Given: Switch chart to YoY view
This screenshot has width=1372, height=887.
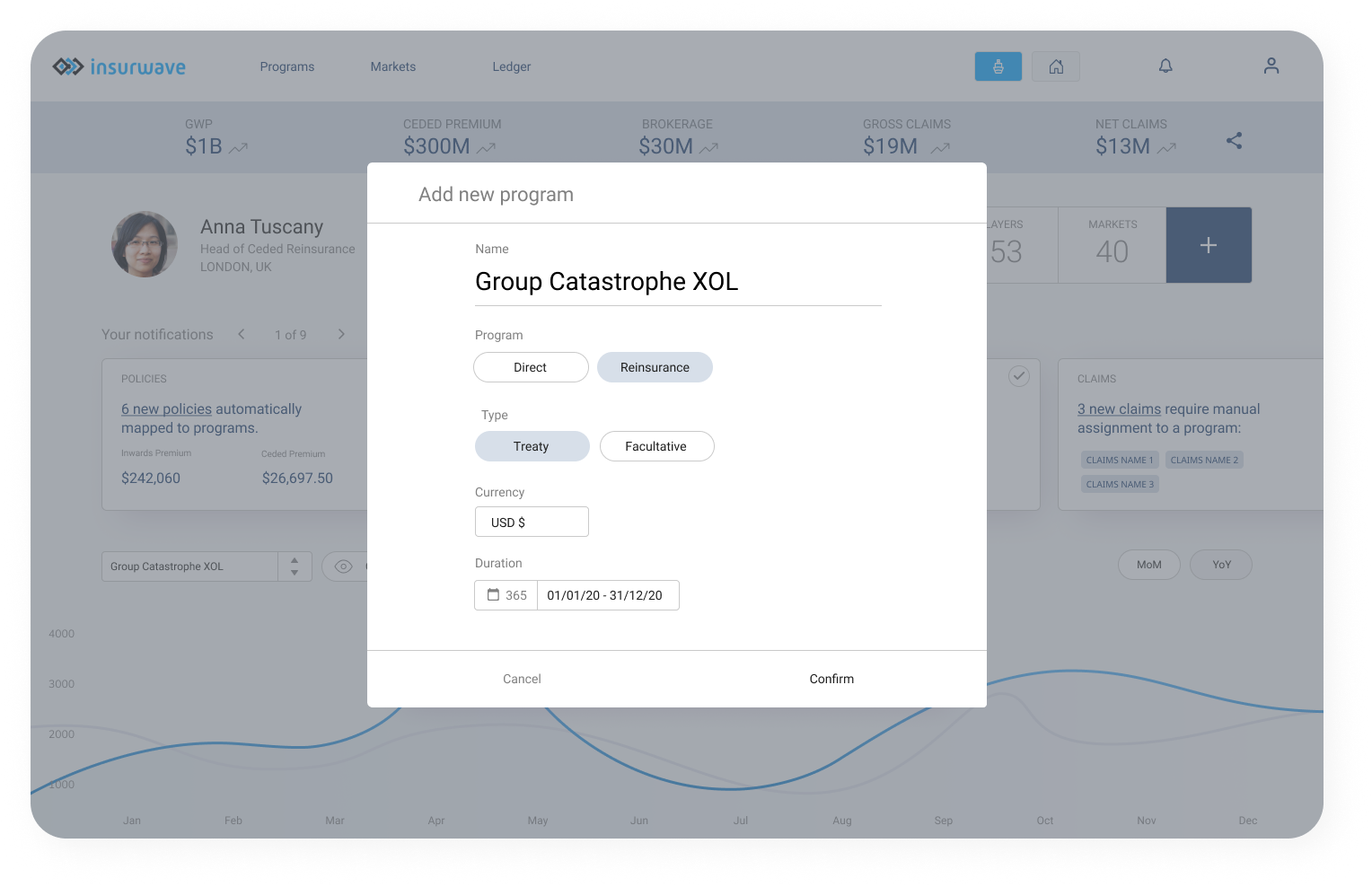Looking at the screenshot, I should (1221, 565).
